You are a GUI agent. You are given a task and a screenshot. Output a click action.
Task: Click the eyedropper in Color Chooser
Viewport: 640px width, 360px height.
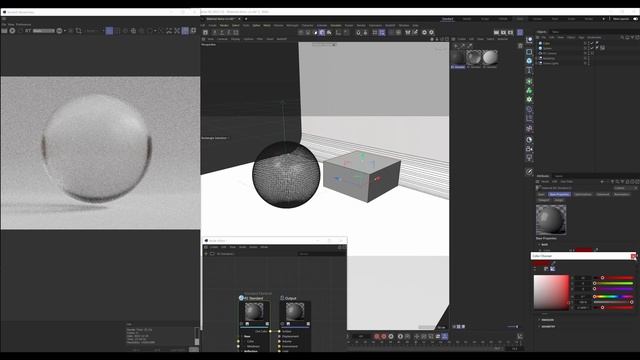553,264
